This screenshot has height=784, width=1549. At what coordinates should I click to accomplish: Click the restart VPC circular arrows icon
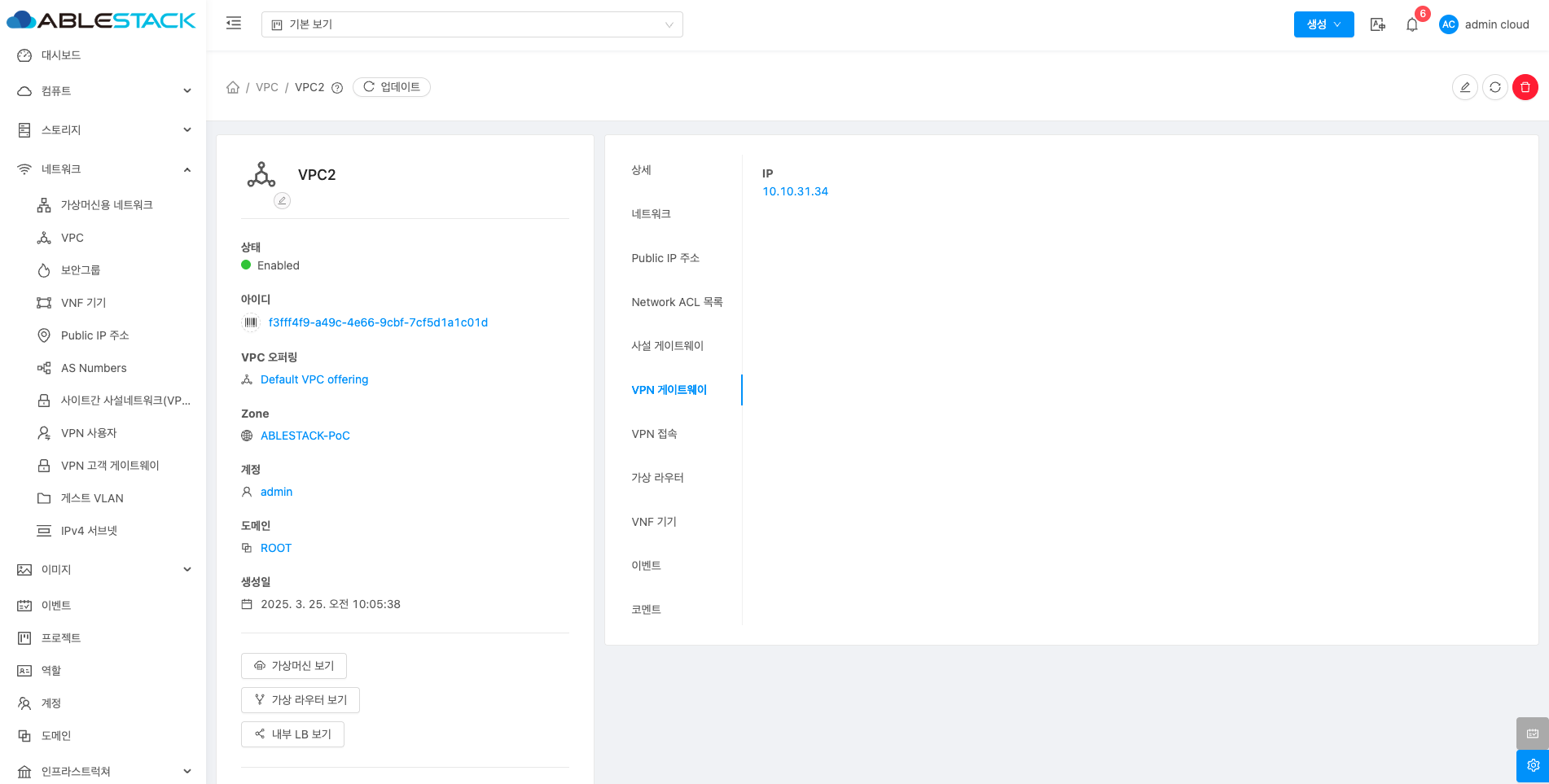[x=1494, y=87]
